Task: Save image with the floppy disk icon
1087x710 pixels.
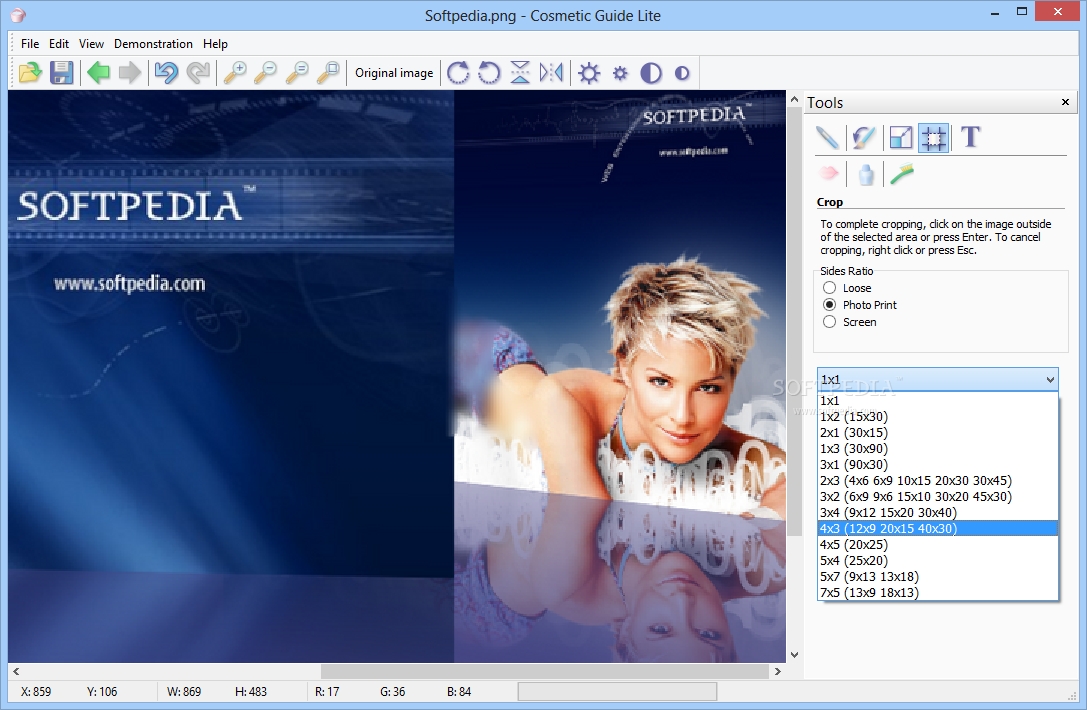Action: (x=62, y=73)
